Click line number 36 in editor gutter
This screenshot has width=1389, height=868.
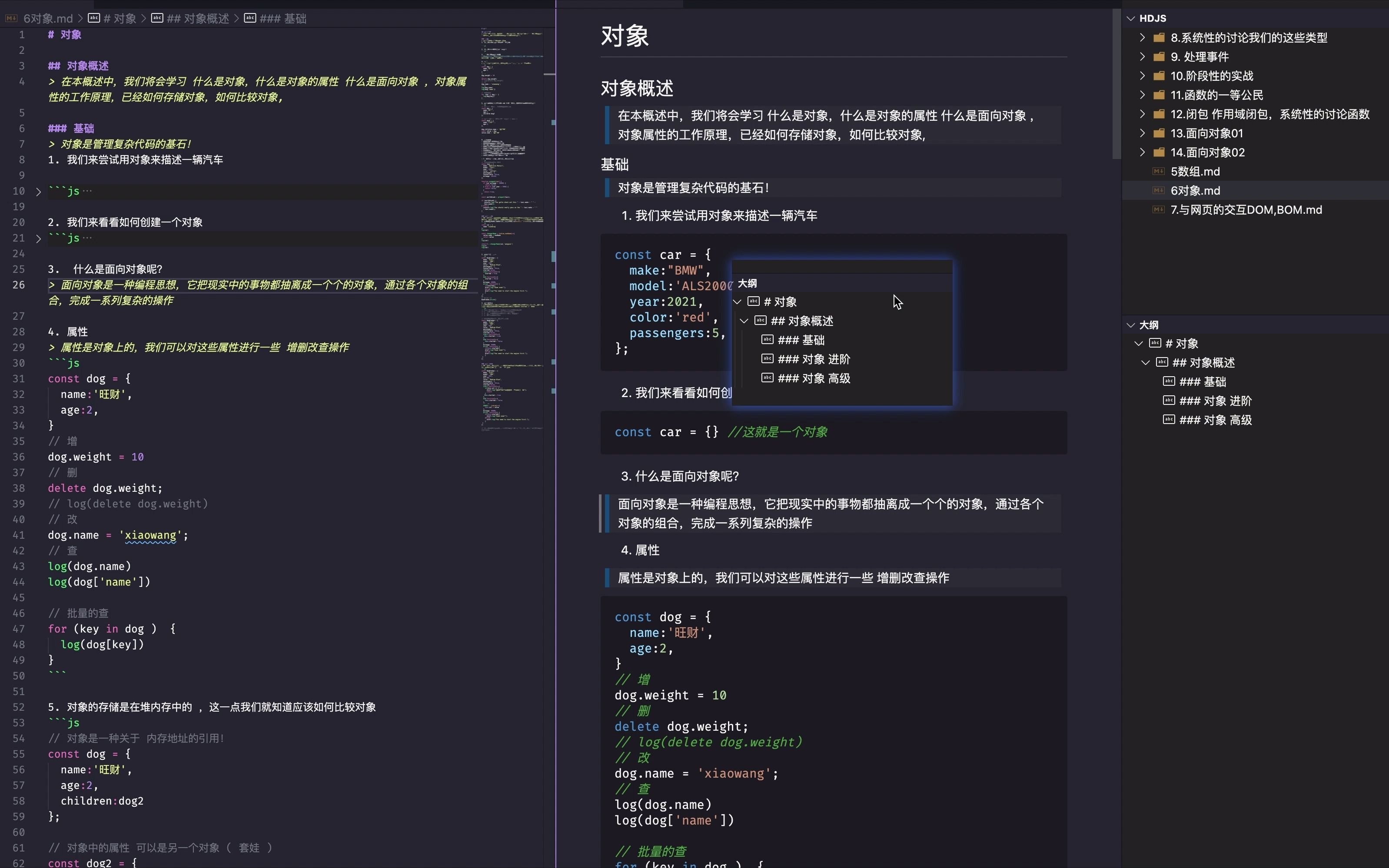coord(18,457)
